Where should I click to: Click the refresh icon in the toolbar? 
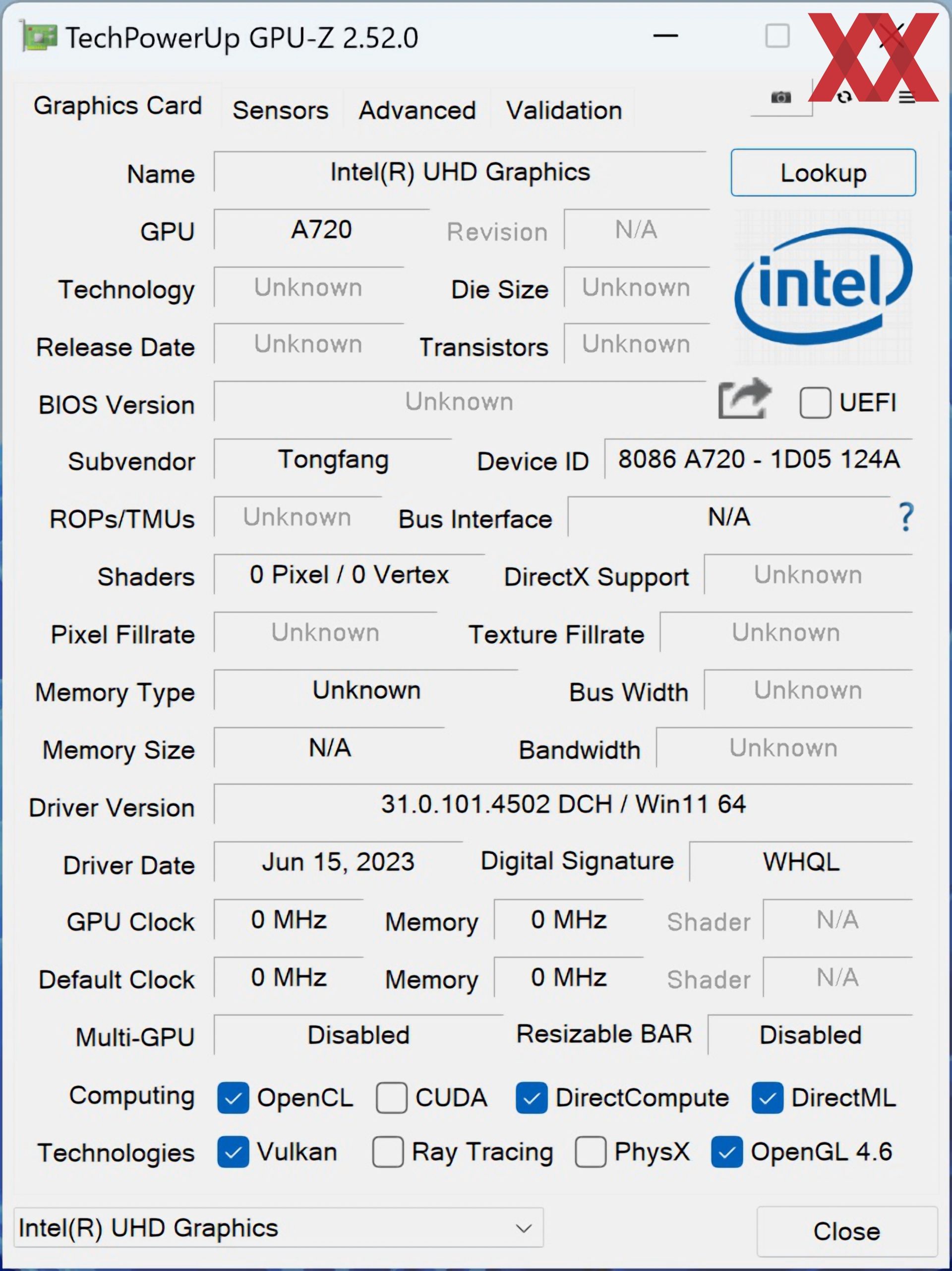pyautogui.click(x=844, y=97)
